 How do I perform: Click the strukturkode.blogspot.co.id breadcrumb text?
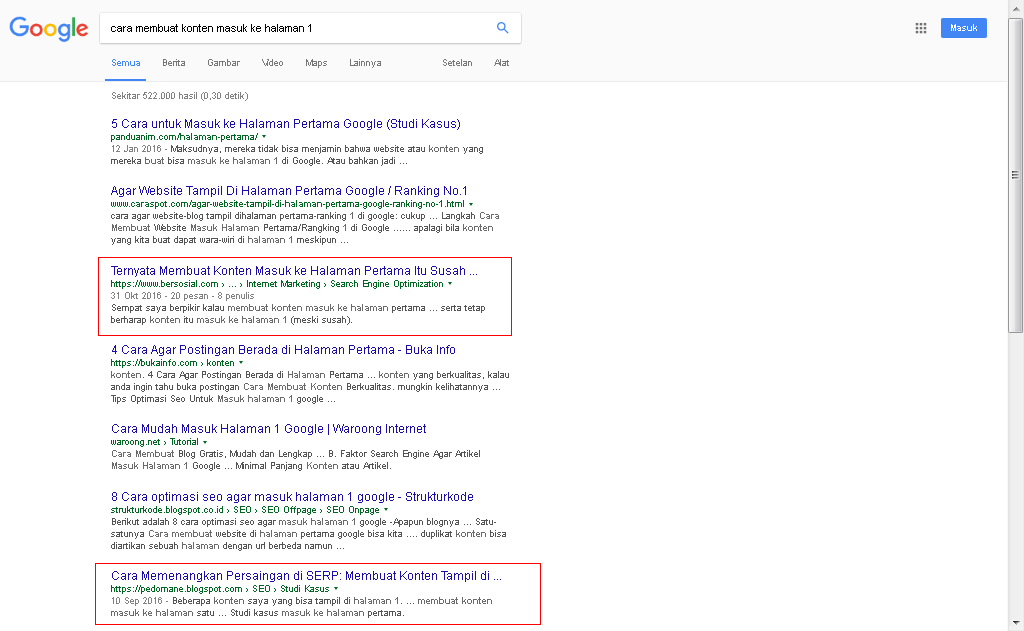click(x=245, y=510)
